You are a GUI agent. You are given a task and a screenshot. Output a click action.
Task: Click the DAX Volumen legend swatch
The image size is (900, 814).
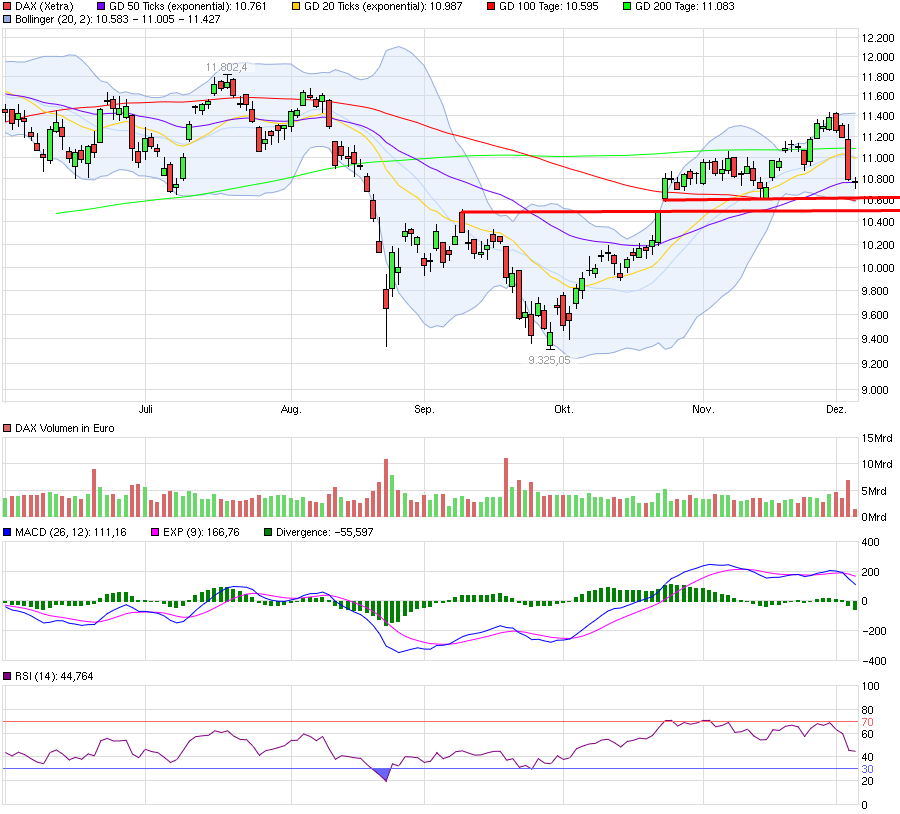[7, 428]
